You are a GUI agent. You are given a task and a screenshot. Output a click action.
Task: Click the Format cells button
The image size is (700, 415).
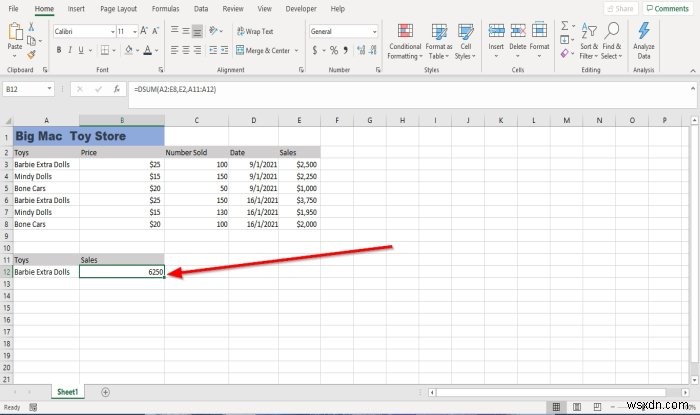(x=539, y=41)
